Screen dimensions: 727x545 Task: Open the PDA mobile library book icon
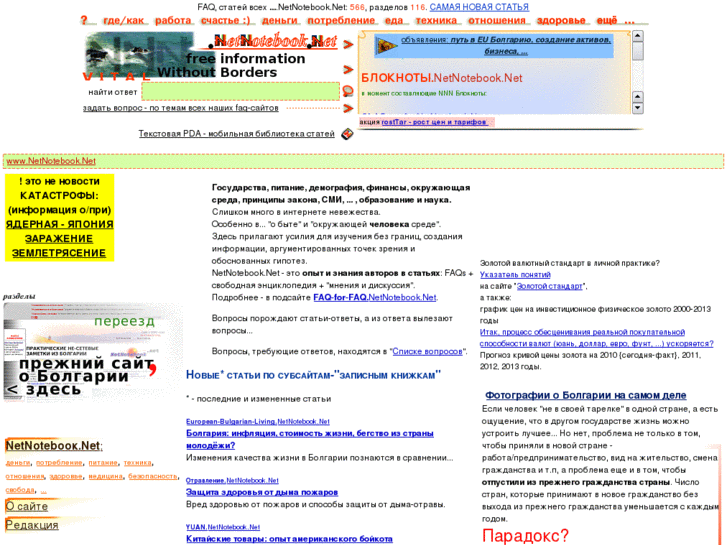point(347,134)
